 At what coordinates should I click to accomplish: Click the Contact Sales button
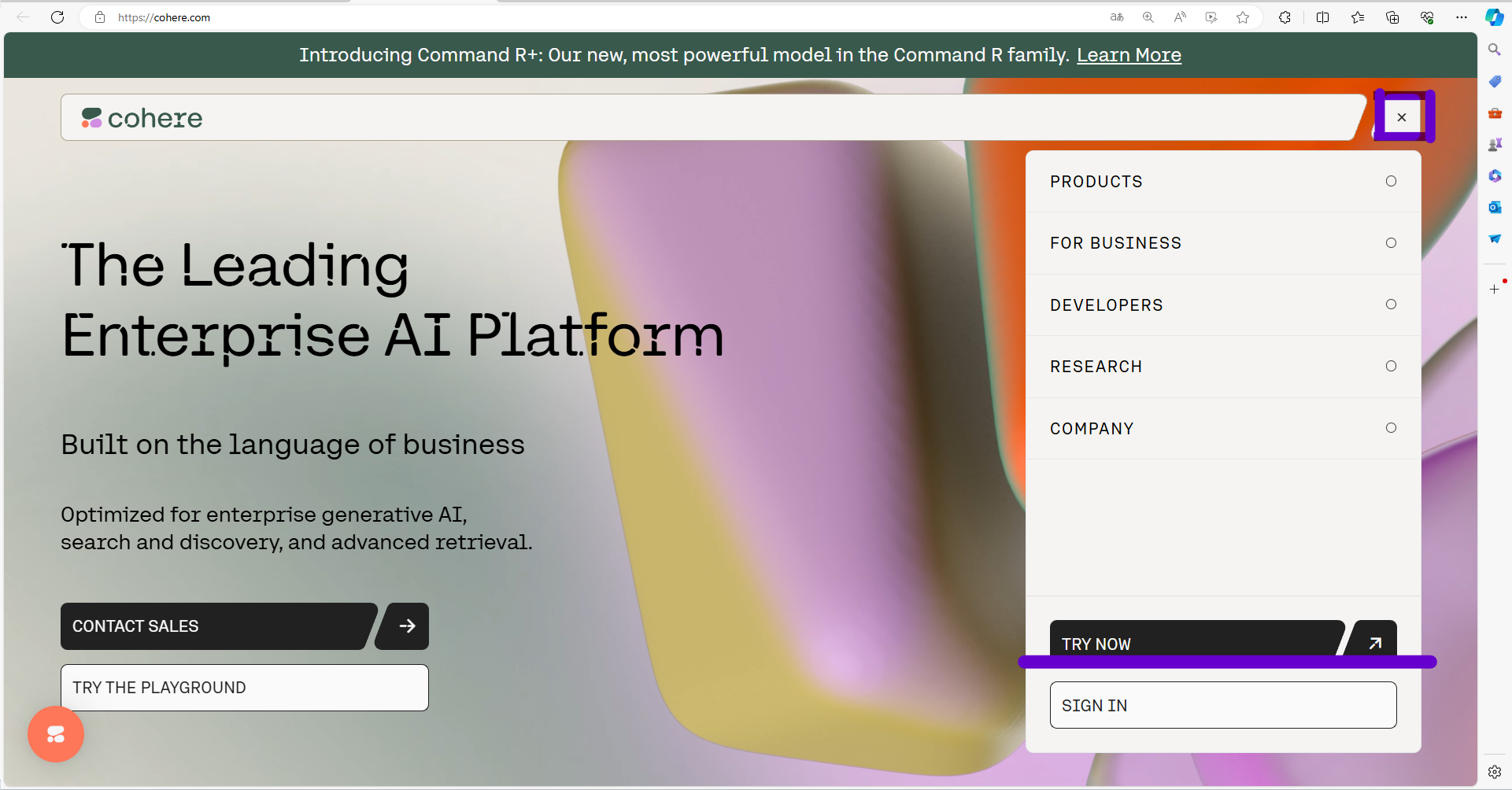click(x=214, y=626)
